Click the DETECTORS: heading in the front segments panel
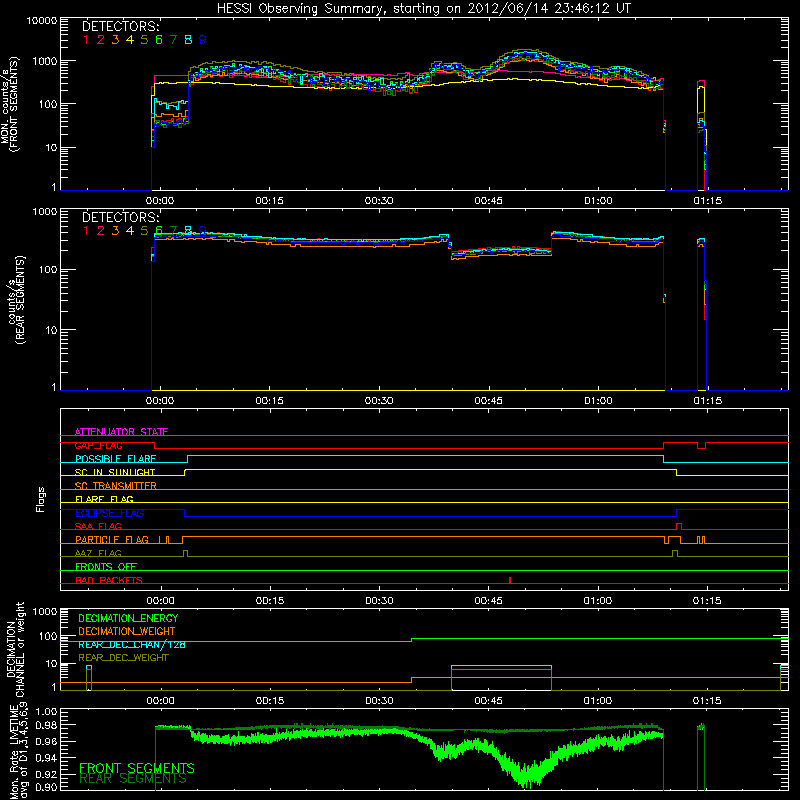 pos(121,26)
